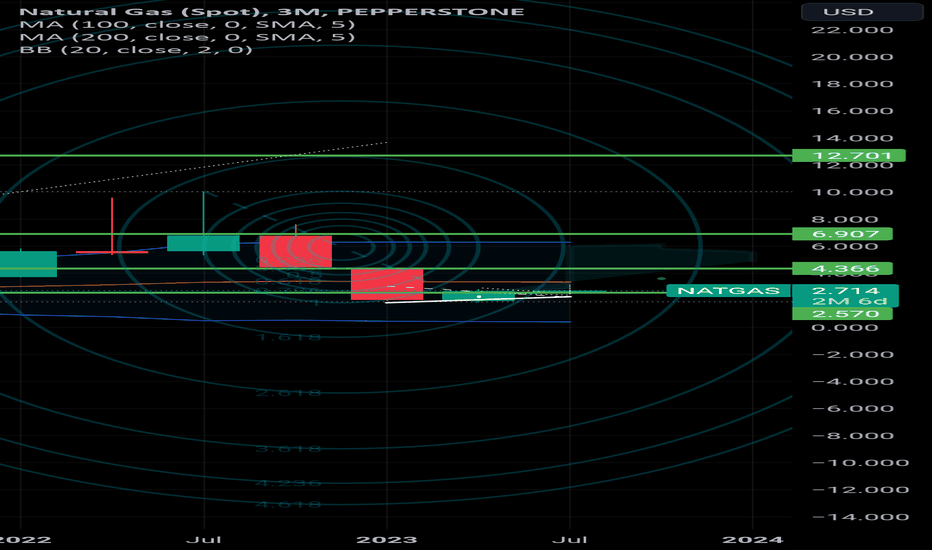Click the −8.000 price axis label
932x550 pixels.
tap(852, 436)
